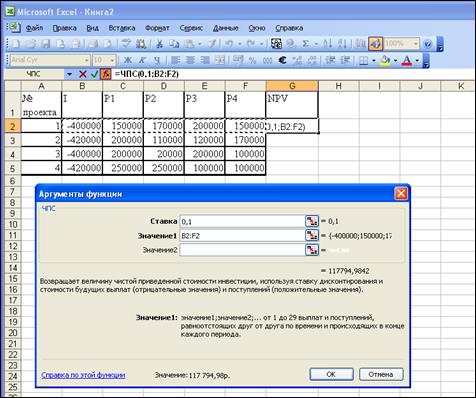Viewport: 476px width, 398px height.
Task: Click Отмена to cancel dialog
Action: [381, 374]
